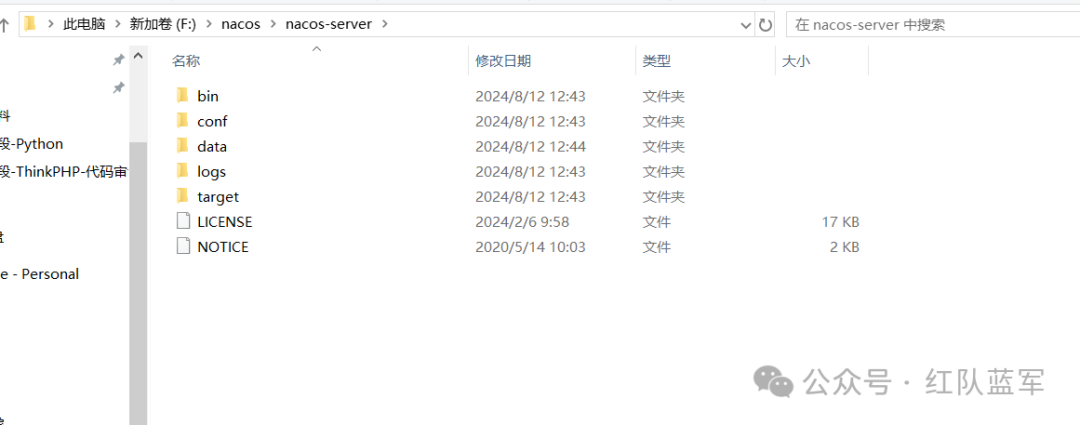Expand chevron before 此电脑 breadcrumb

[50, 25]
